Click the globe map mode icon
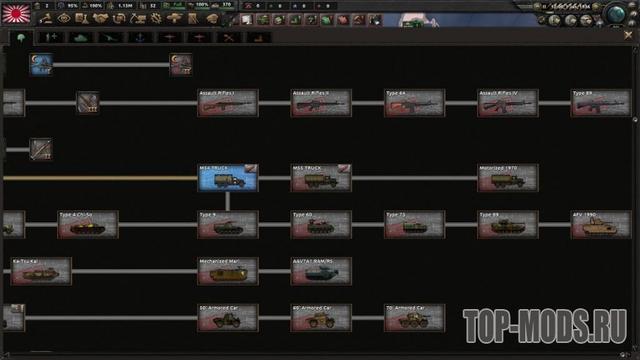This screenshot has width=640, height=360. (x=616, y=14)
